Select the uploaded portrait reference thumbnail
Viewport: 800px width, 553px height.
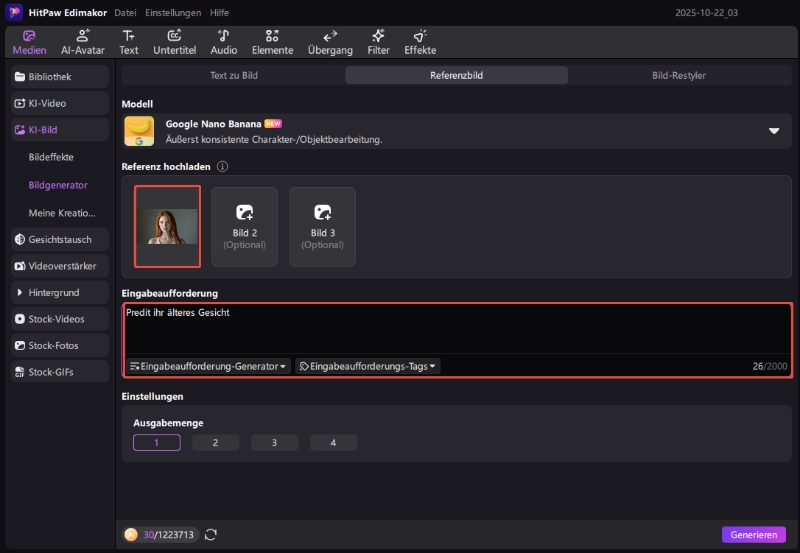(168, 227)
